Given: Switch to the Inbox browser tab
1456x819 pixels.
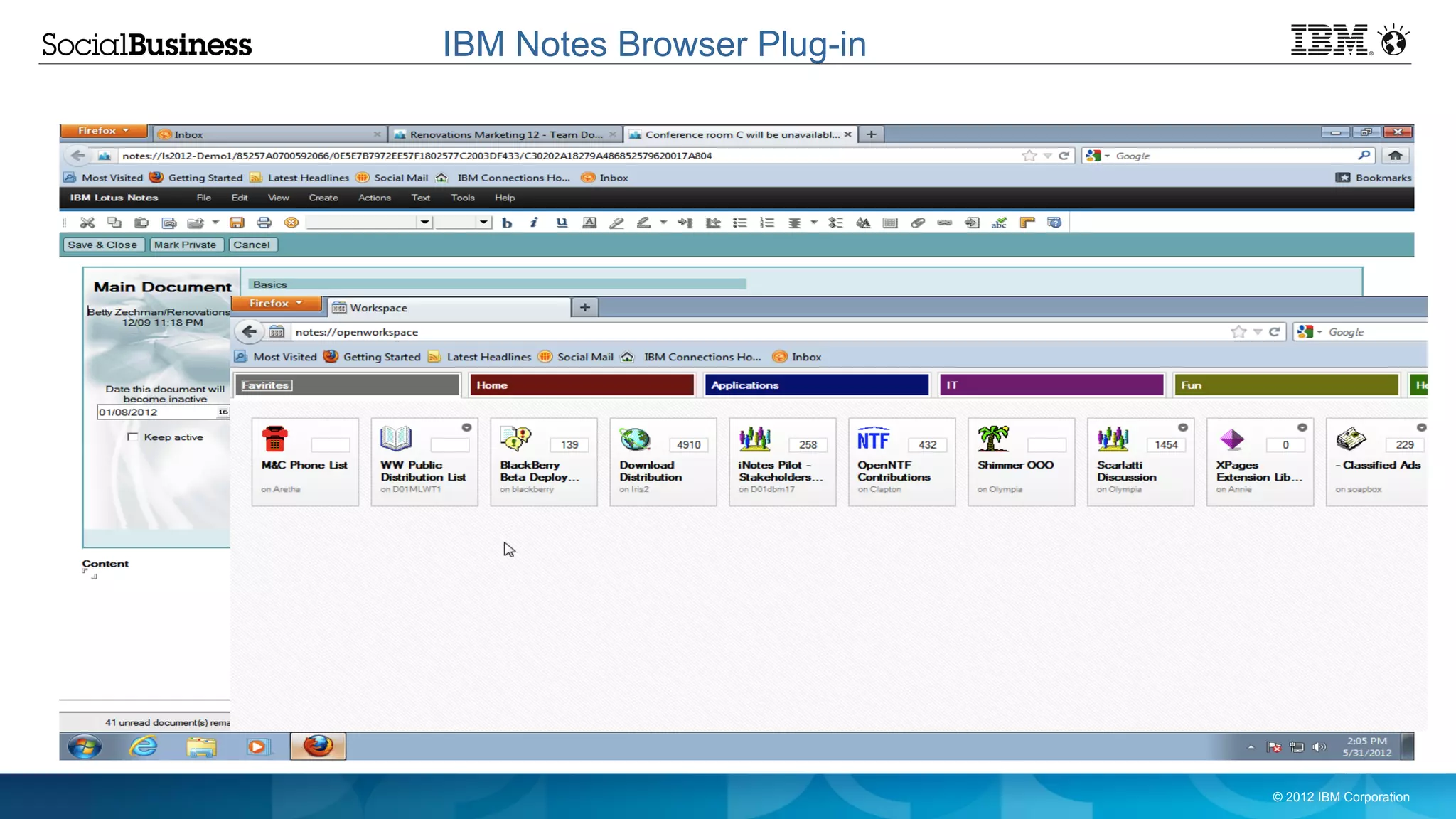Looking at the screenshot, I should (270, 134).
